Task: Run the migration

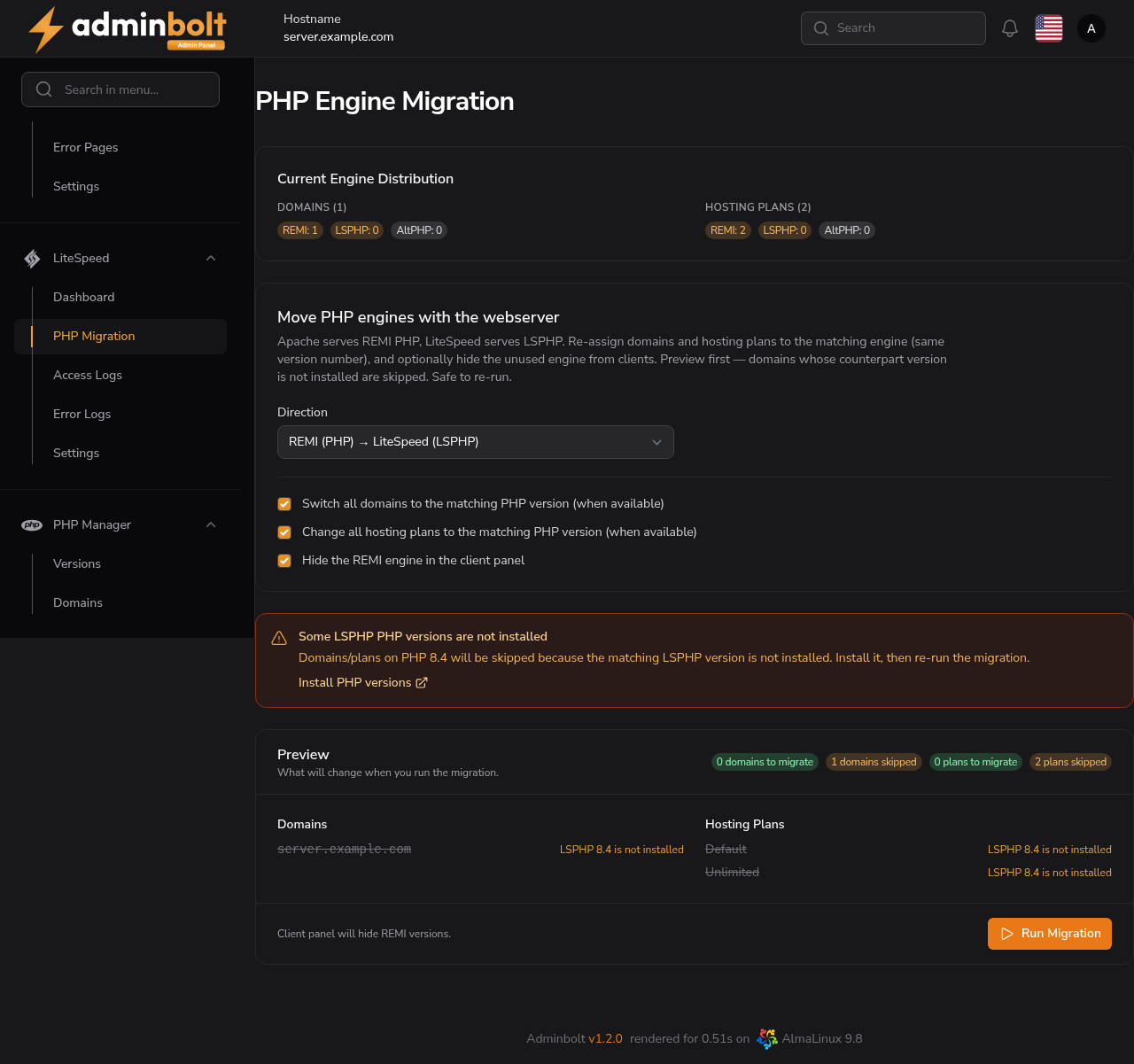Action: pos(1050,934)
